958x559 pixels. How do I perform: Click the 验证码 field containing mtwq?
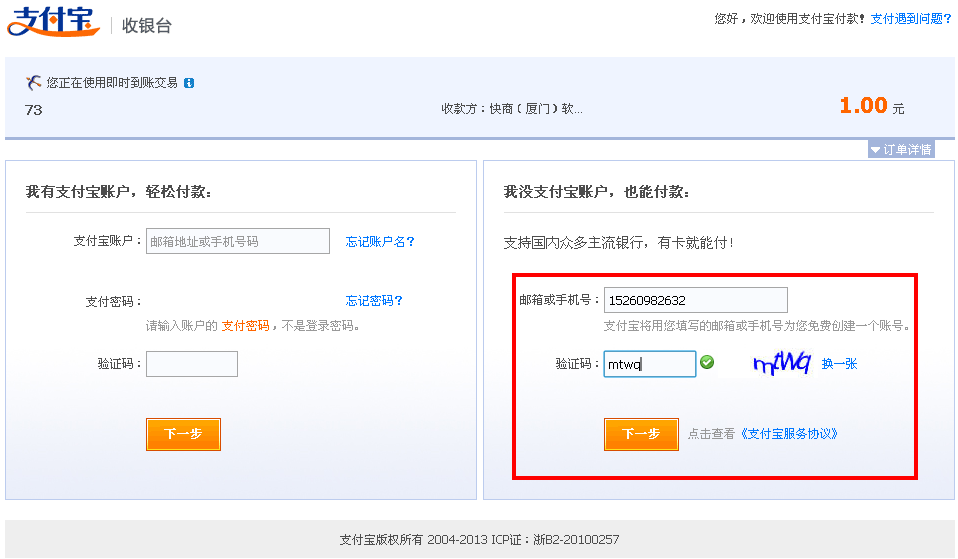coord(649,364)
